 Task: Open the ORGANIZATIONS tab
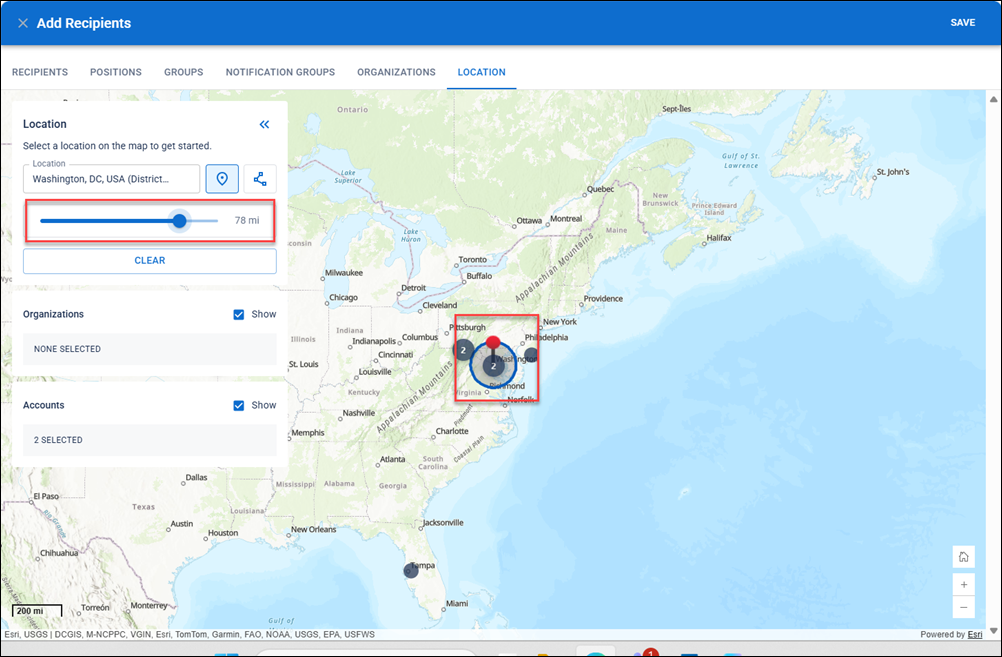(x=396, y=72)
